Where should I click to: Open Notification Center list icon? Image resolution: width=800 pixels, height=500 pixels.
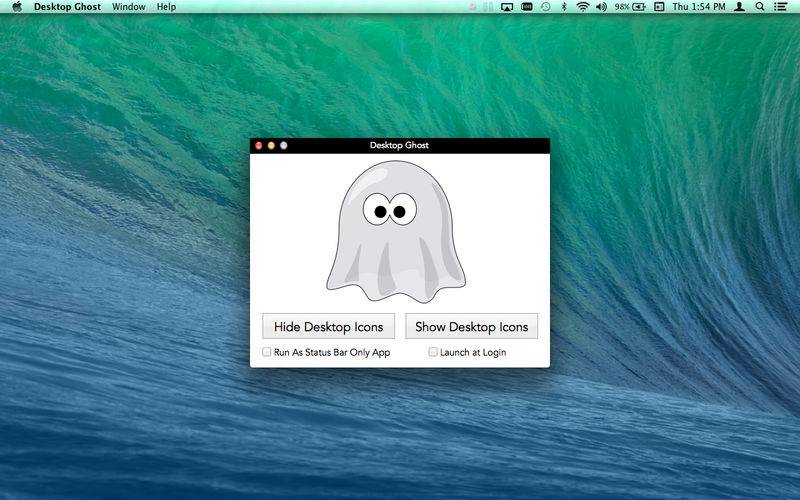pyautogui.click(x=781, y=7)
